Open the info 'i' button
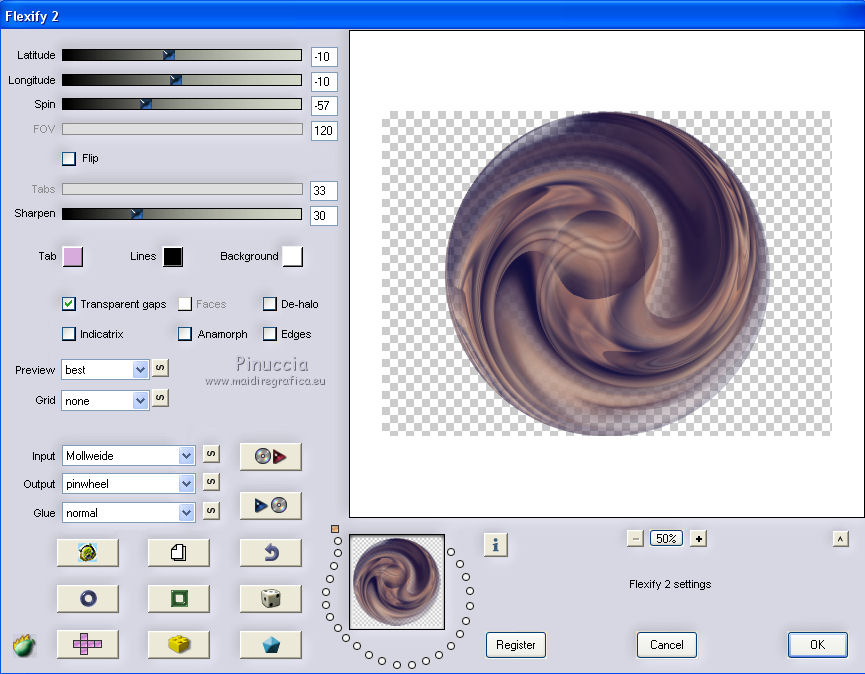 (495, 545)
